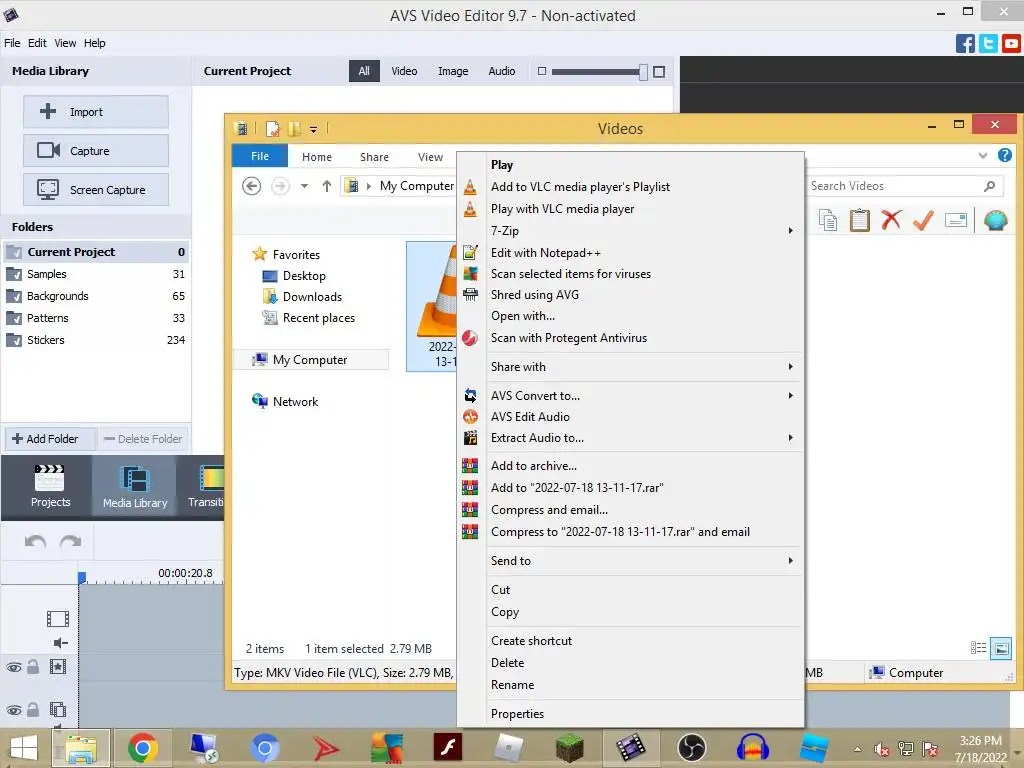Click the redo arrow in AVS timeline toolbar
The image size is (1024, 768).
(x=70, y=541)
